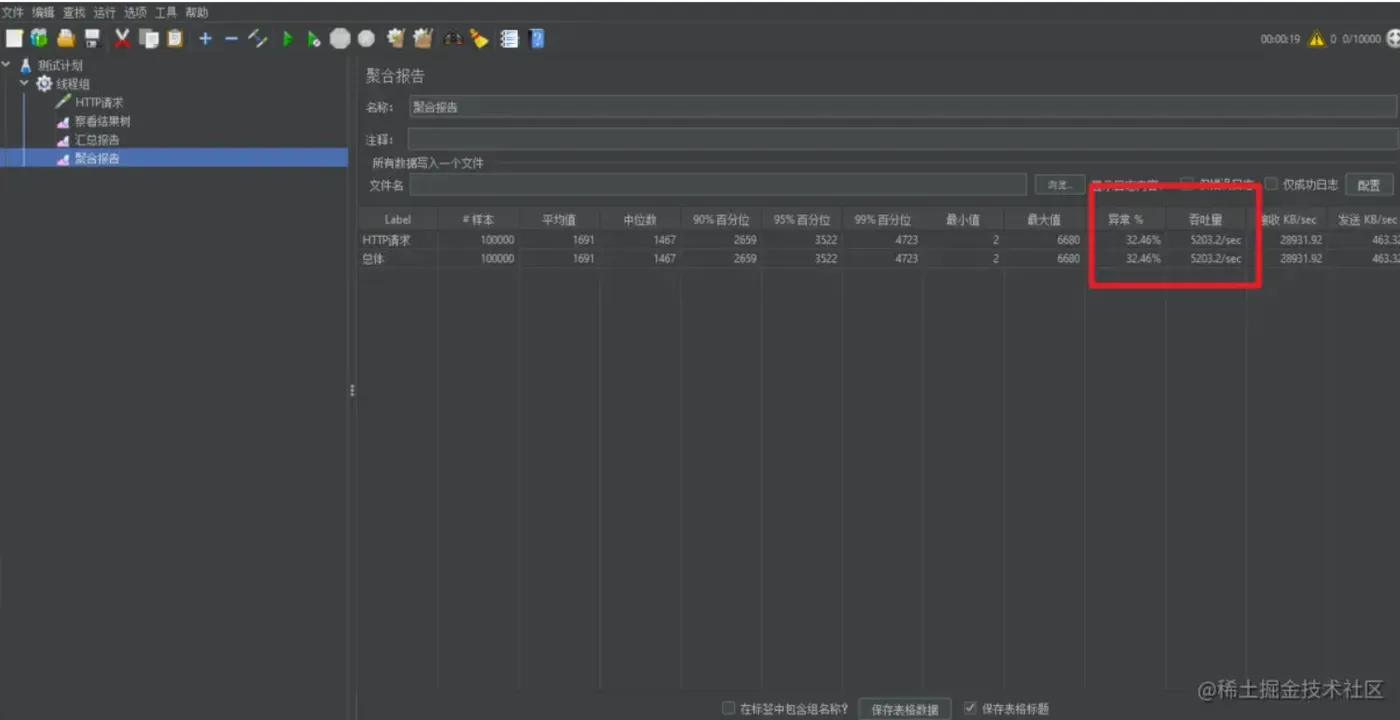Click the 异常 % column header
The height and width of the screenshot is (720, 1400).
click(1125, 219)
